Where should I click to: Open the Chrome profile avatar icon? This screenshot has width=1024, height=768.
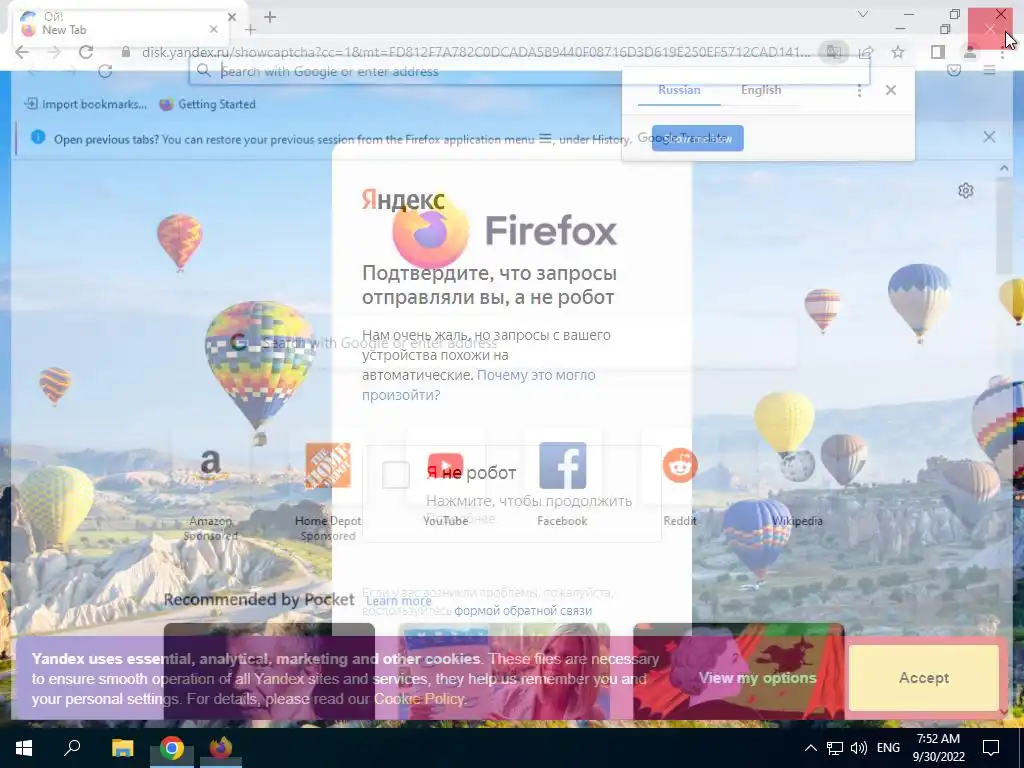[970, 52]
